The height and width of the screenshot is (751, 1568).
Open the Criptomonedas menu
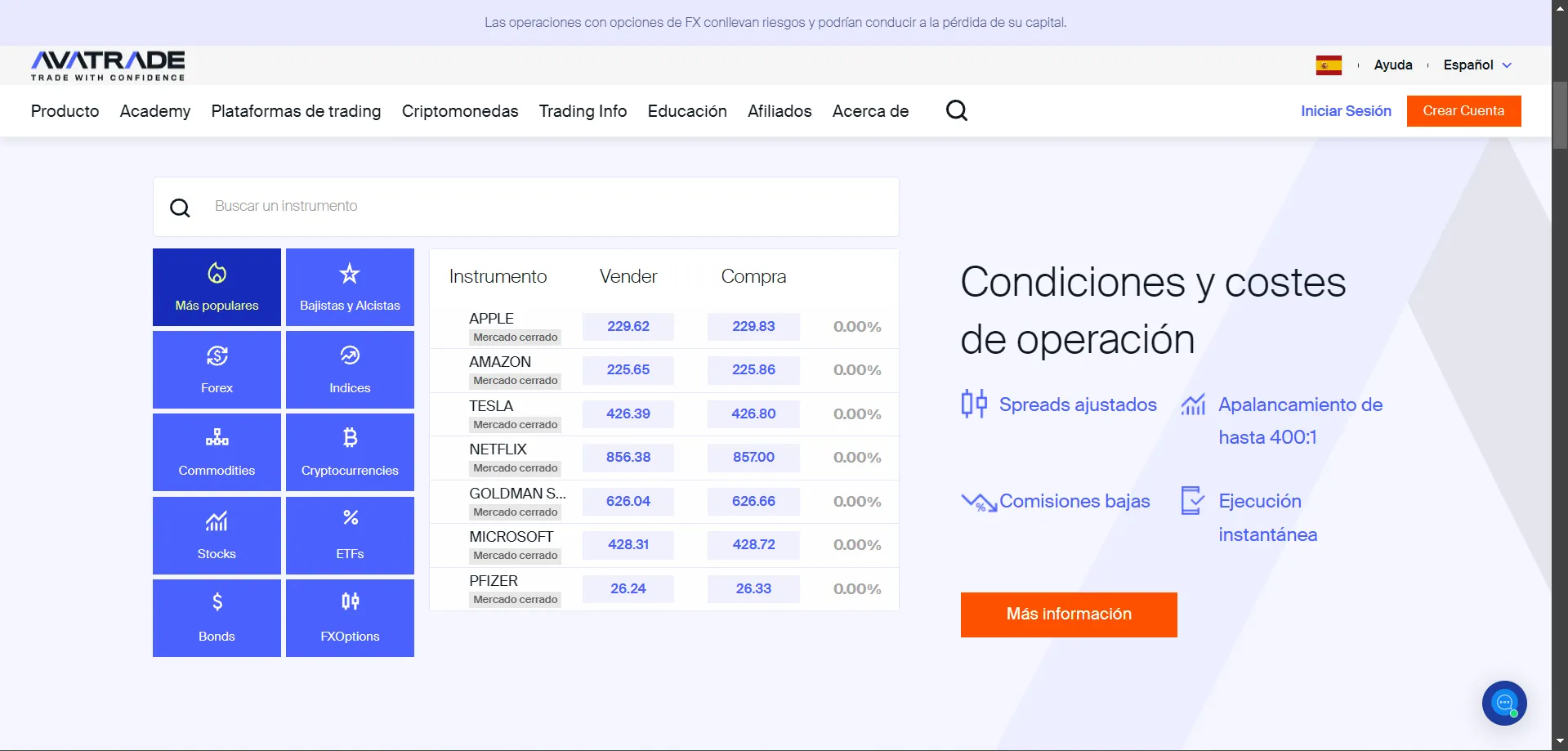pos(460,111)
